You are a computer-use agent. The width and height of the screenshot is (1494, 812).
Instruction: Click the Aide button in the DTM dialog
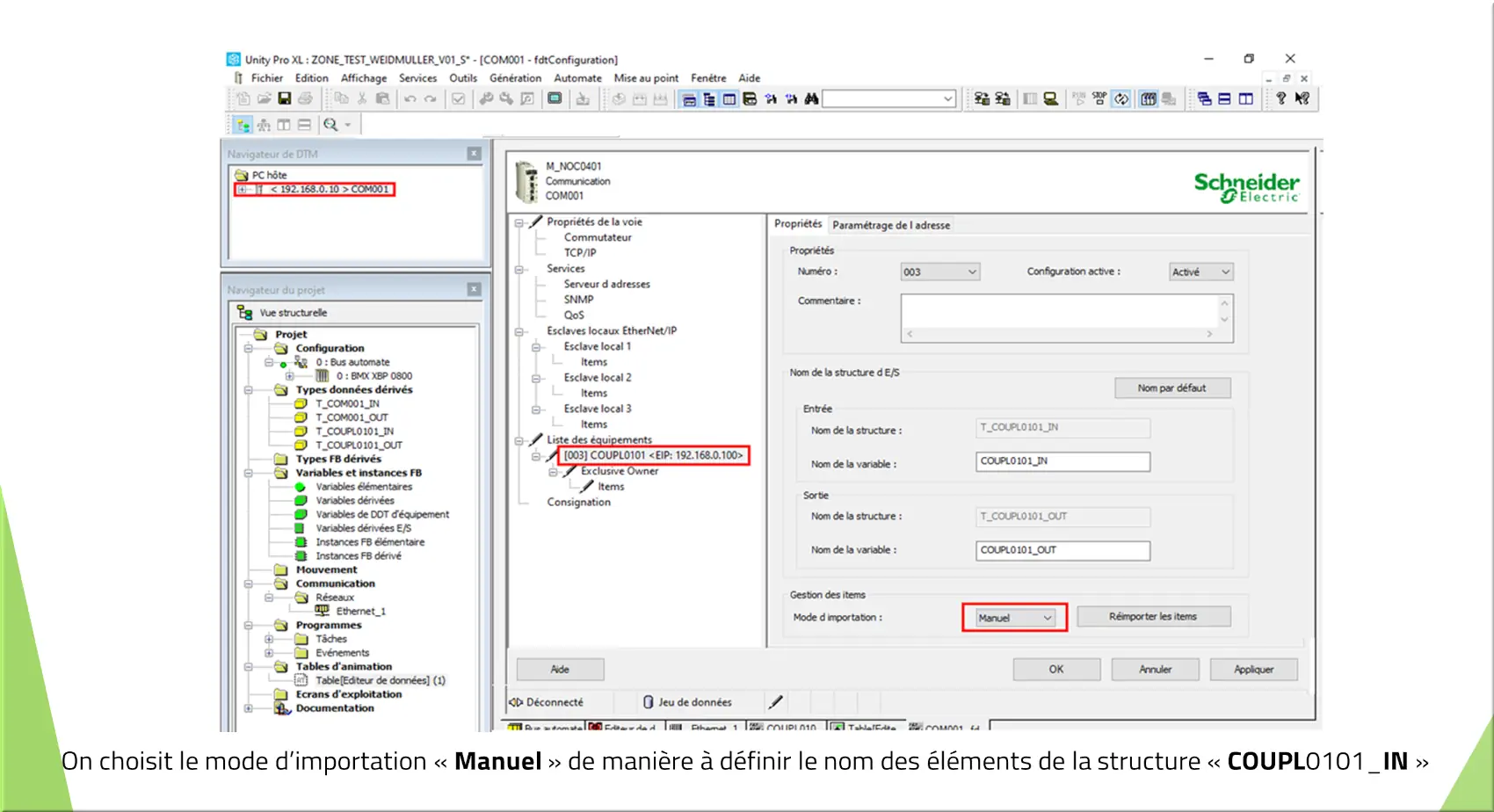pyautogui.click(x=560, y=670)
